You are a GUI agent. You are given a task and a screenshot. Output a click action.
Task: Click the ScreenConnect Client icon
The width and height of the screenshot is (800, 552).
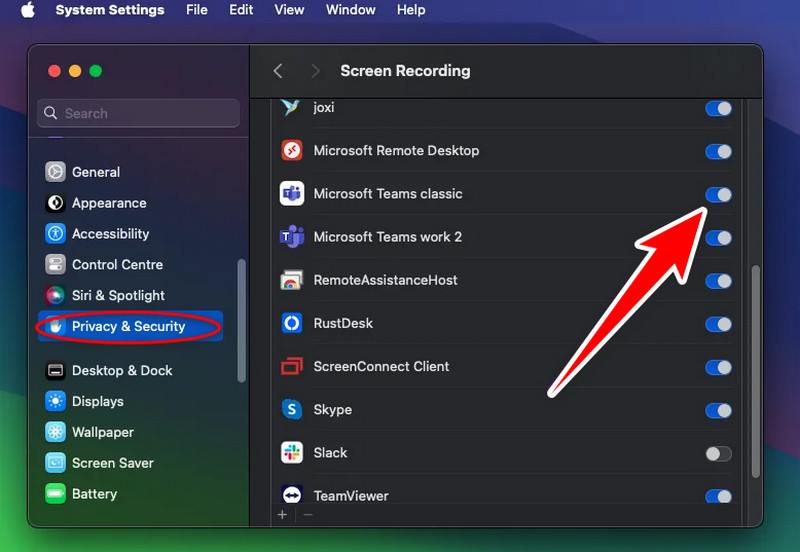(292, 366)
